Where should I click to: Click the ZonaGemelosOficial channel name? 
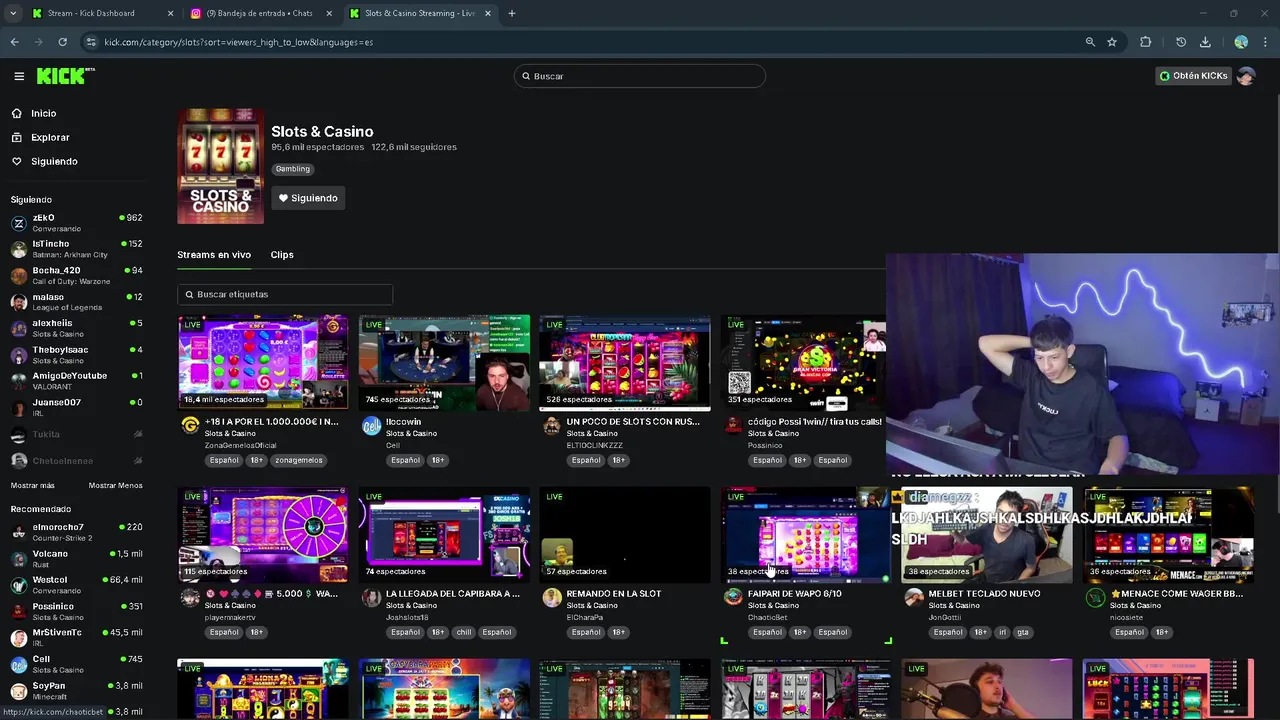240,445
